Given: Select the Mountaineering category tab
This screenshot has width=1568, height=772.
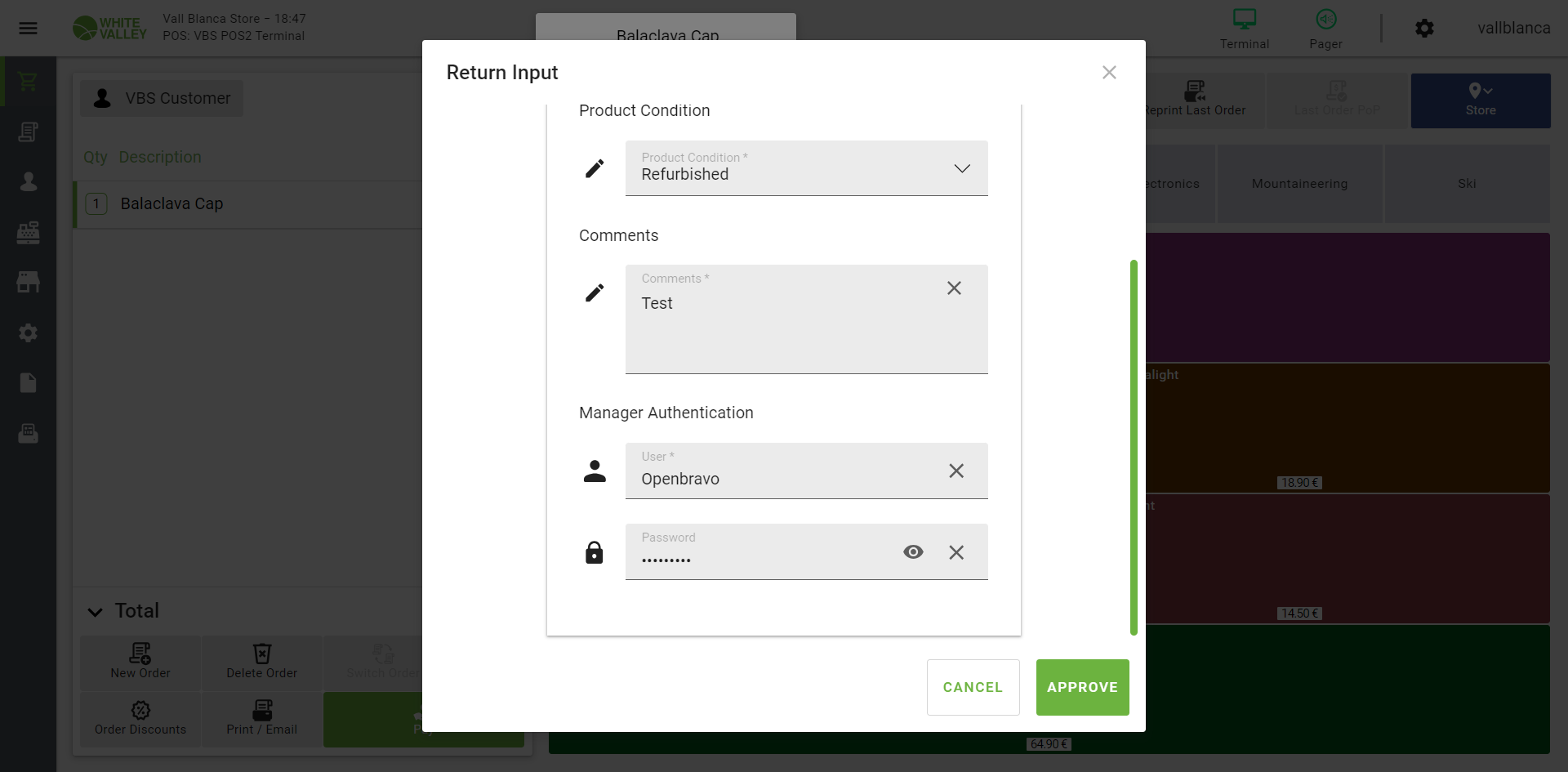Looking at the screenshot, I should click(x=1299, y=184).
